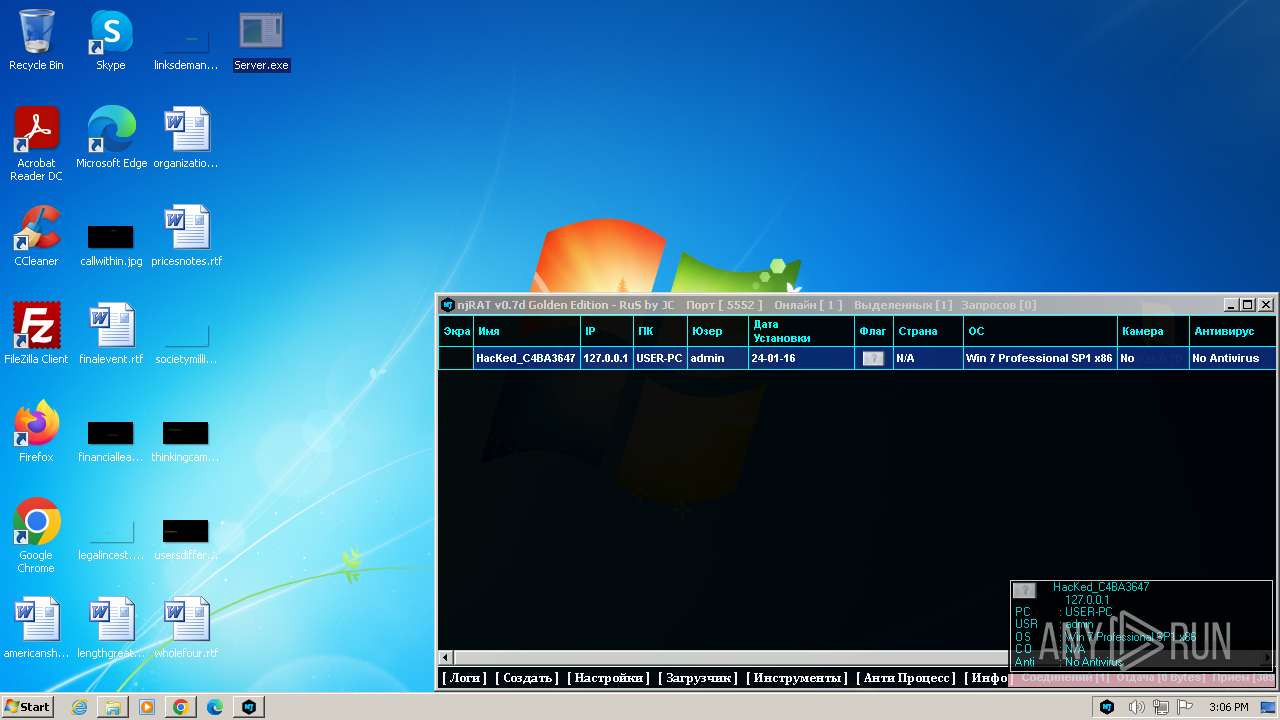Select the Server.exe file on the desktop
Image resolution: width=1280 pixels, height=720 pixels.
[x=261, y=40]
